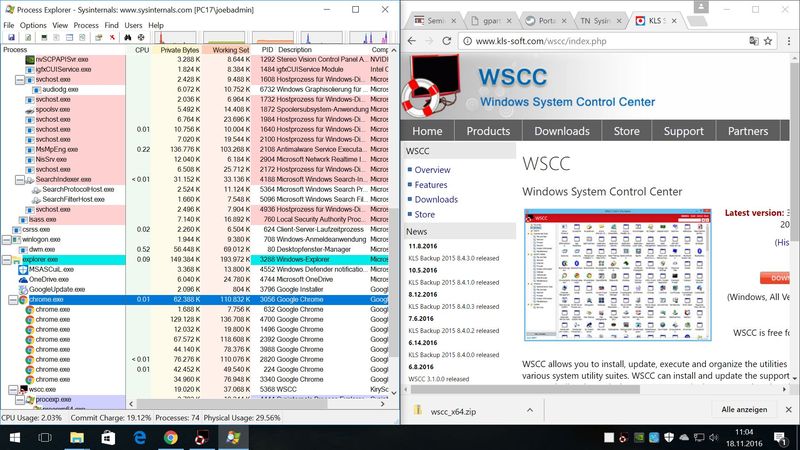800x450 pixels.
Task: Open Chrome three-dot menu
Action: [789, 41]
